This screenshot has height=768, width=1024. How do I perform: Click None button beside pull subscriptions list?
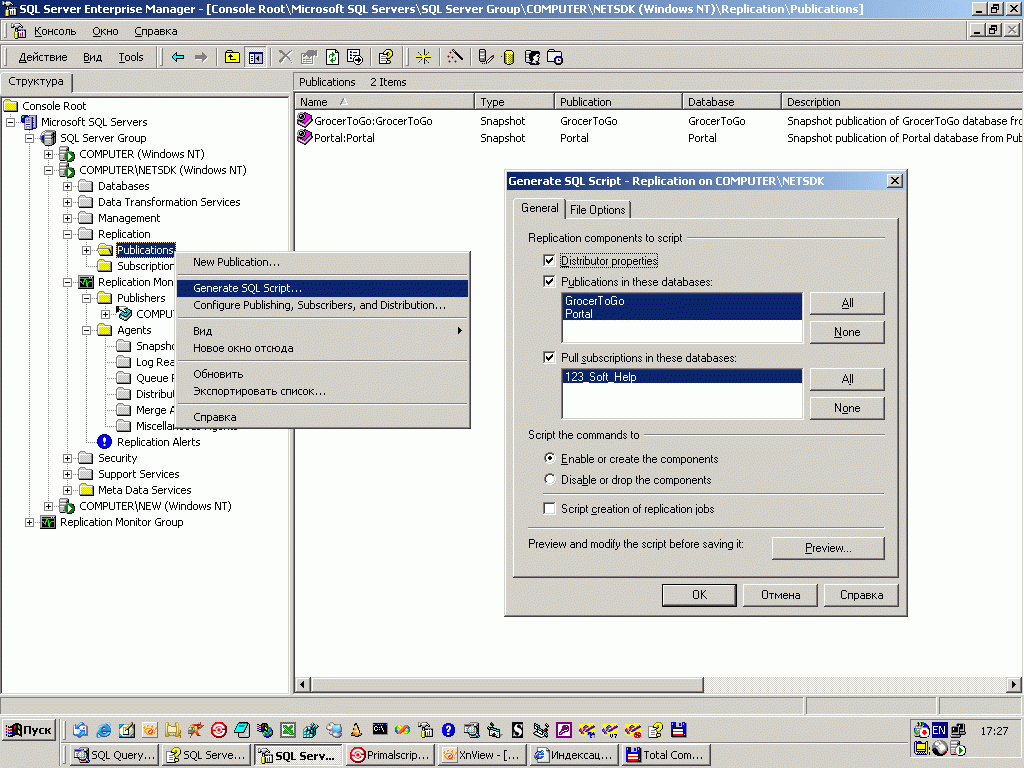click(847, 408)
